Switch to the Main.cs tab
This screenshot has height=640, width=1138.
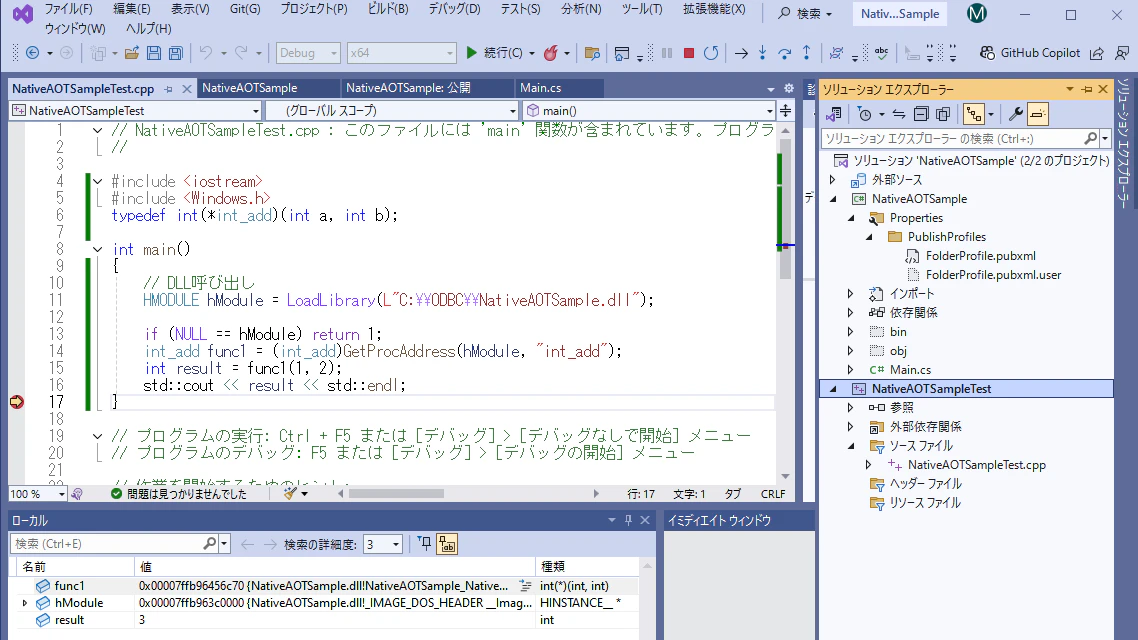(x=541, y=88)
